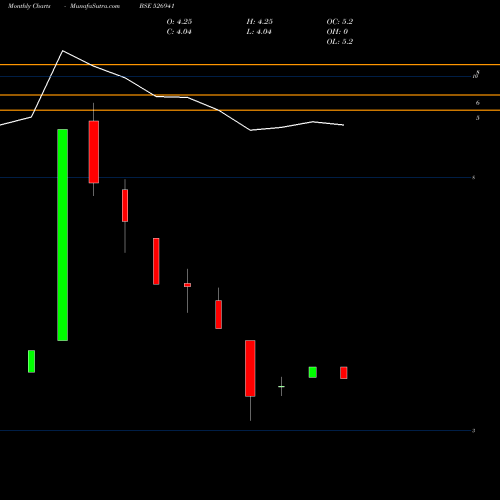Click the small green candle at far left
This screenshot has width=500, height=500.
point(31,361)
